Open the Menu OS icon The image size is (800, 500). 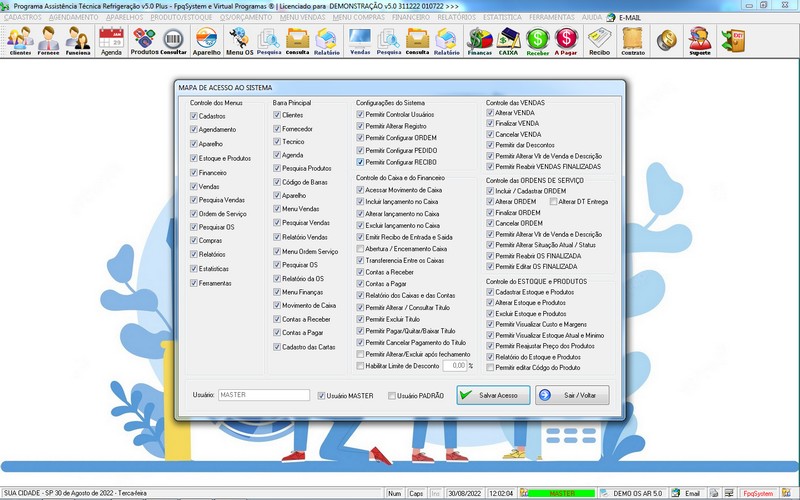[x=239, y=41]
